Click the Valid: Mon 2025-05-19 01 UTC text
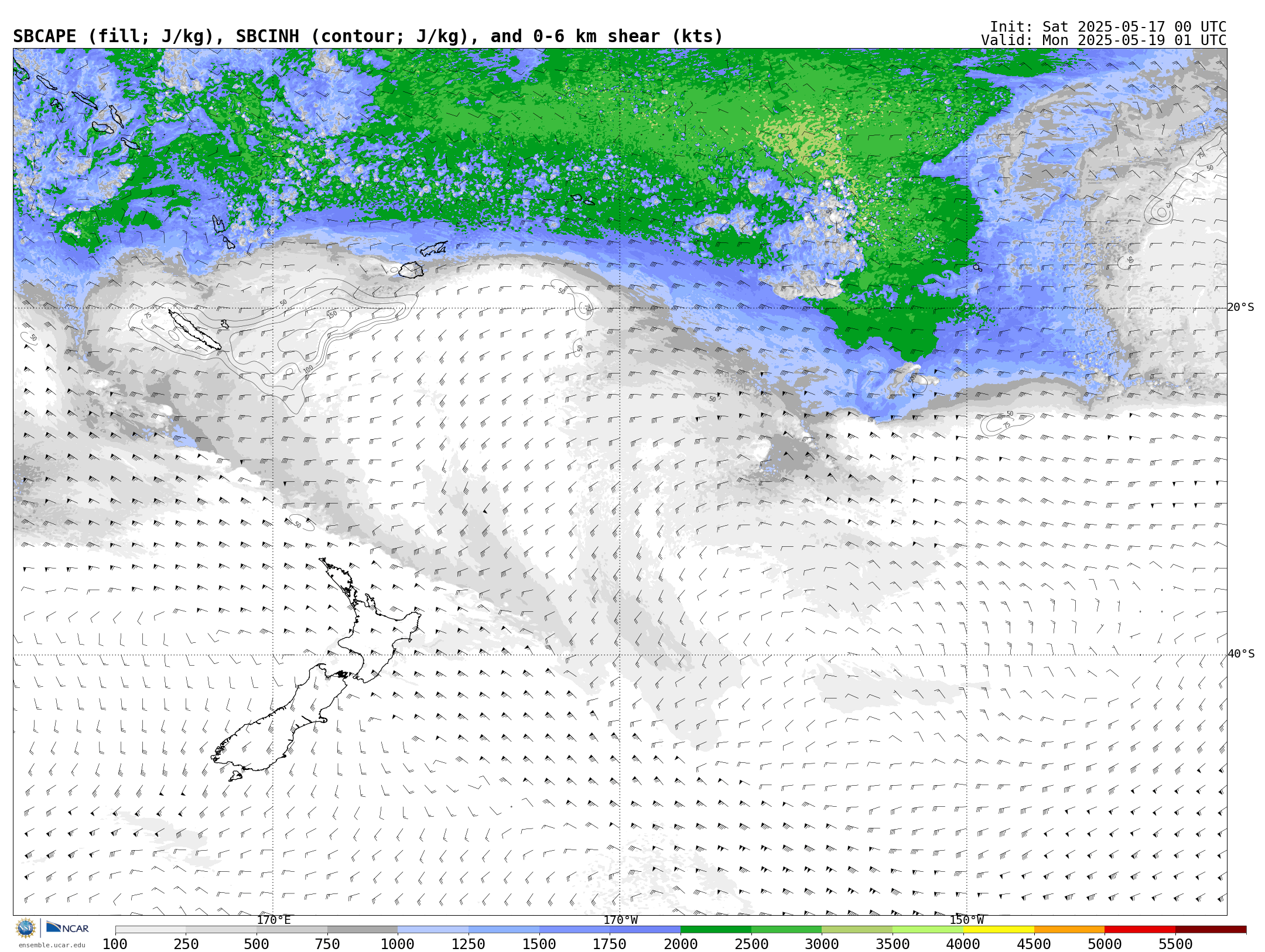This screenshot has height=952, width=1265. point(1103,40)
